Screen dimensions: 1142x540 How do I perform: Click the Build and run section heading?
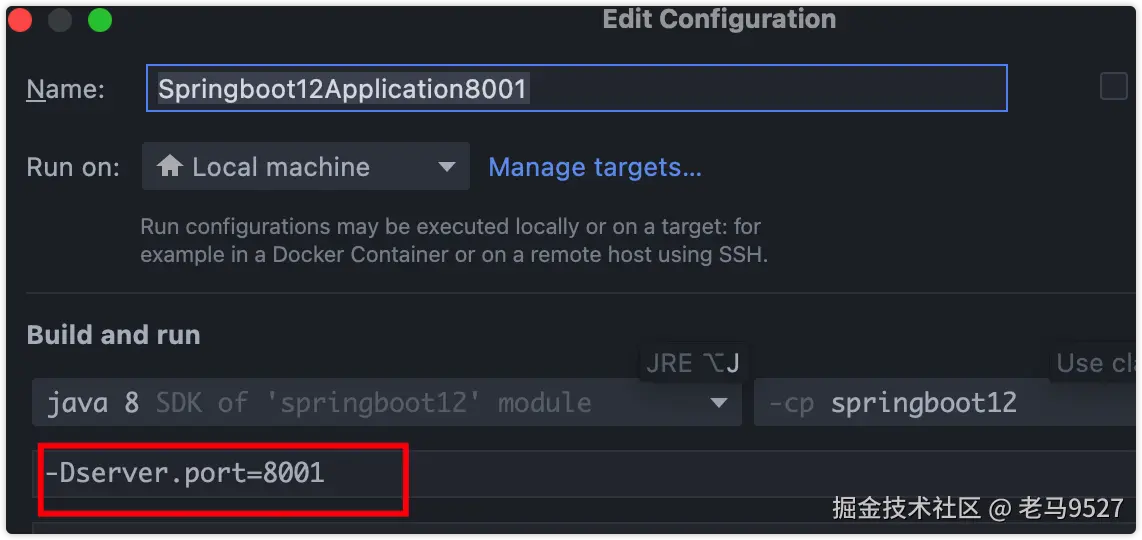(113, 335)
